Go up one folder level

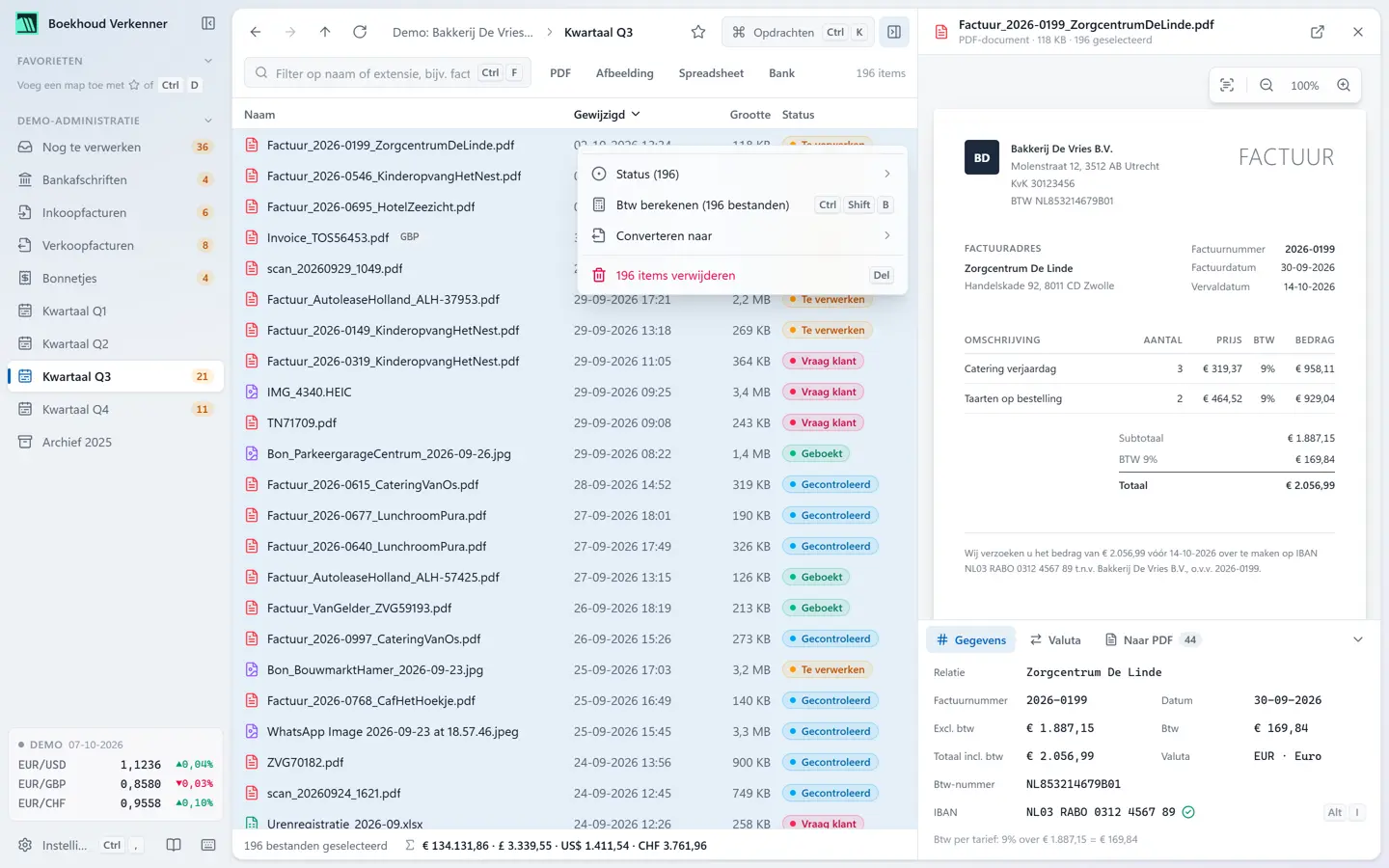click(x=325, y=32)
